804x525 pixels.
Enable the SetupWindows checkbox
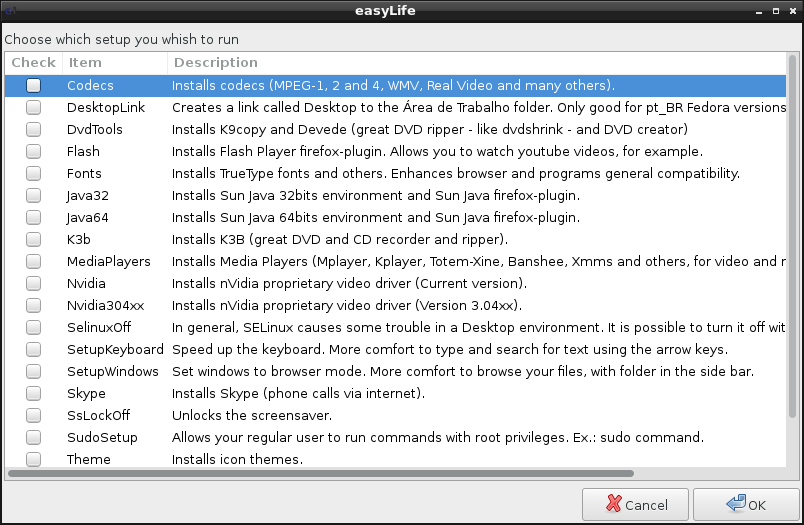tap(33, 372)
